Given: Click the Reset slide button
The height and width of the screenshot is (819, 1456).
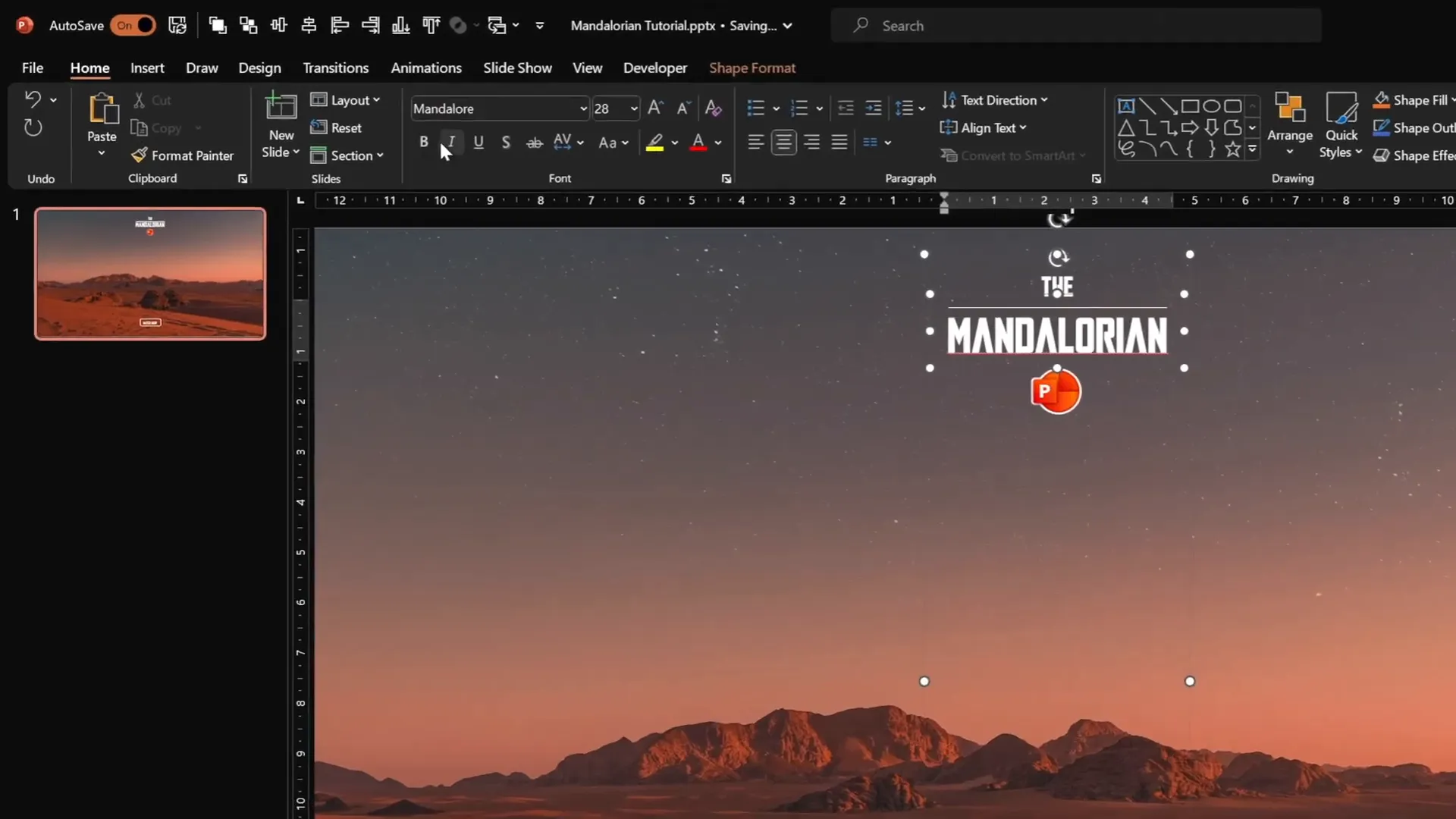Looking at the screenshot, I should pos(337,127).
